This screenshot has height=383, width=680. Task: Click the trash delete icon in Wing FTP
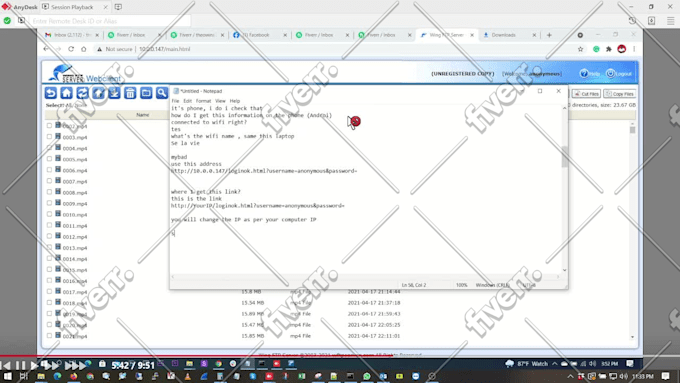click(130, 93)
